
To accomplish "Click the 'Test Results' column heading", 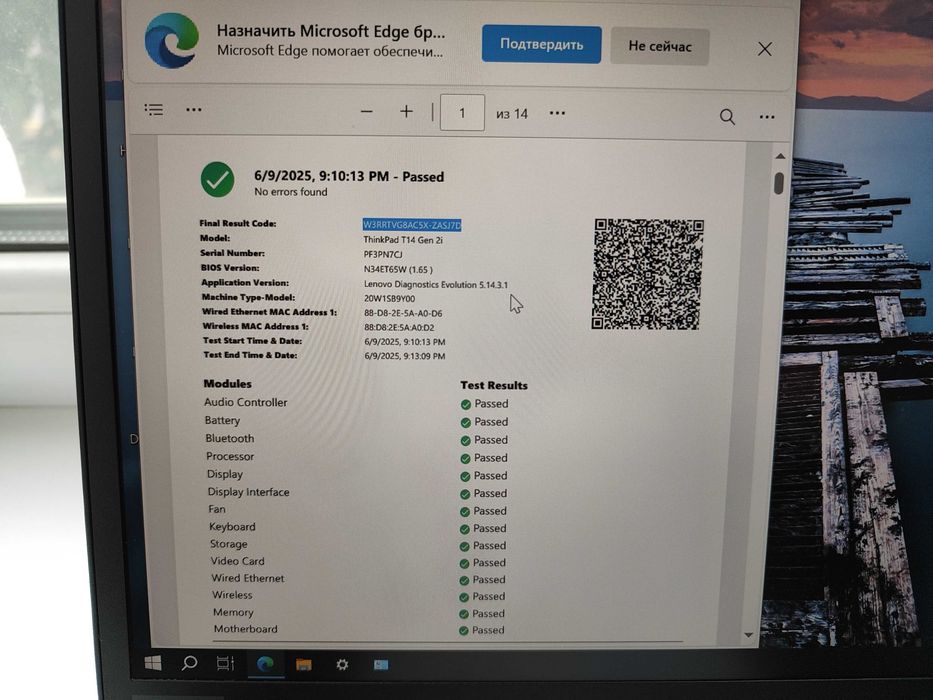I will (x=494, y=385).
